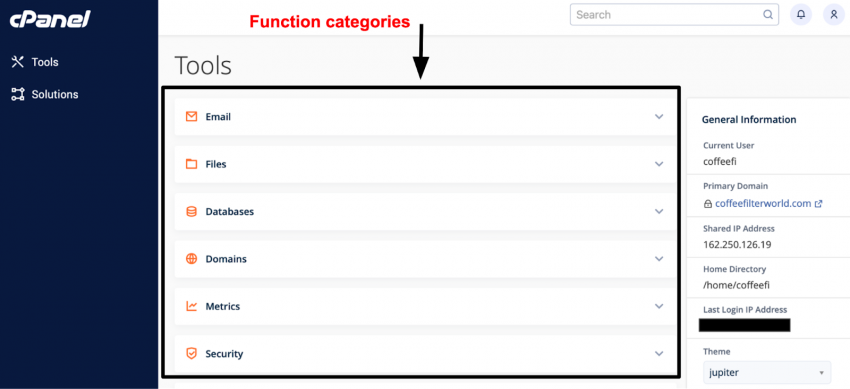Image resolution: width=850 pixels, height=389 pixels.
Task: Click the Files folder icon
Action: pos(191,164)
